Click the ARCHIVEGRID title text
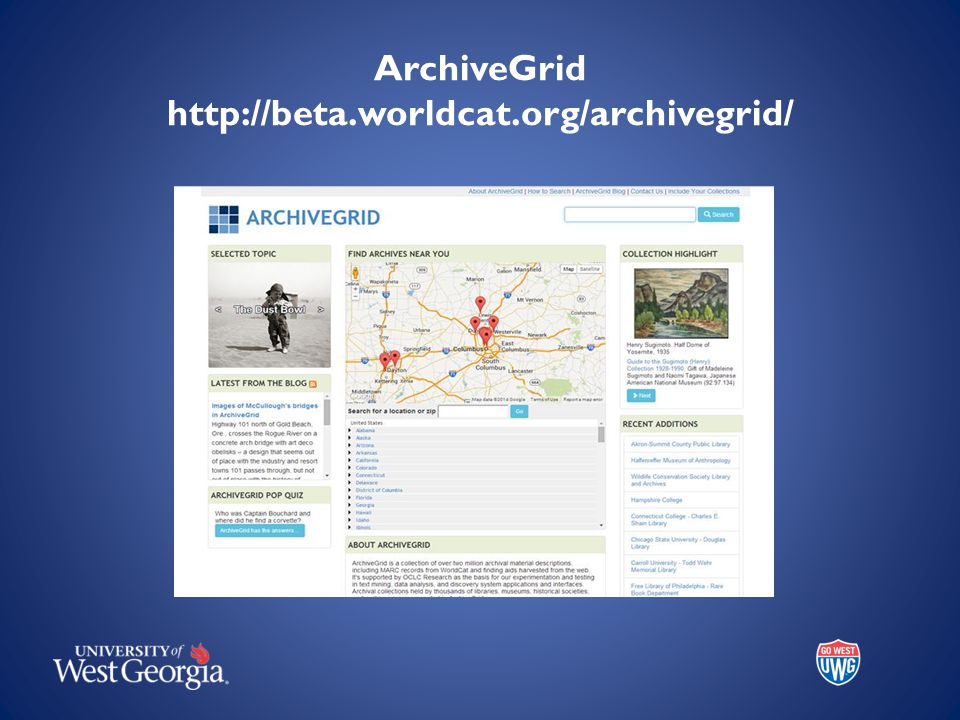Screen dimensions: 960x720 point(313,218)
